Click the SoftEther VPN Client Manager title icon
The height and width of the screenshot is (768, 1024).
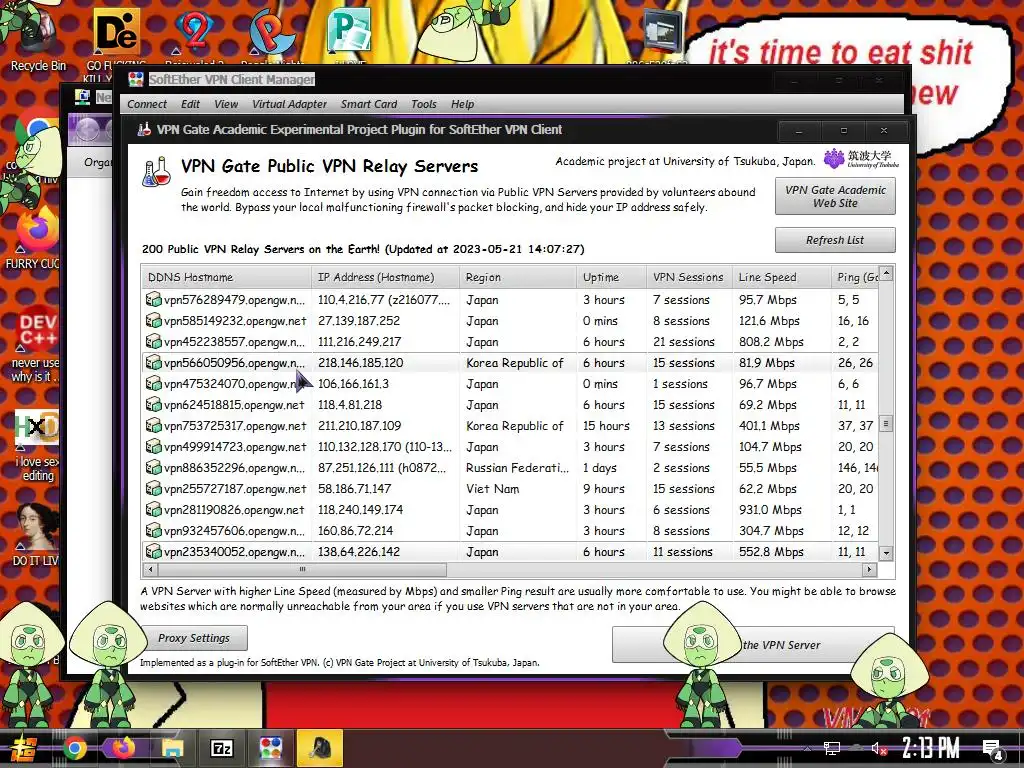[x=136, y=79]
